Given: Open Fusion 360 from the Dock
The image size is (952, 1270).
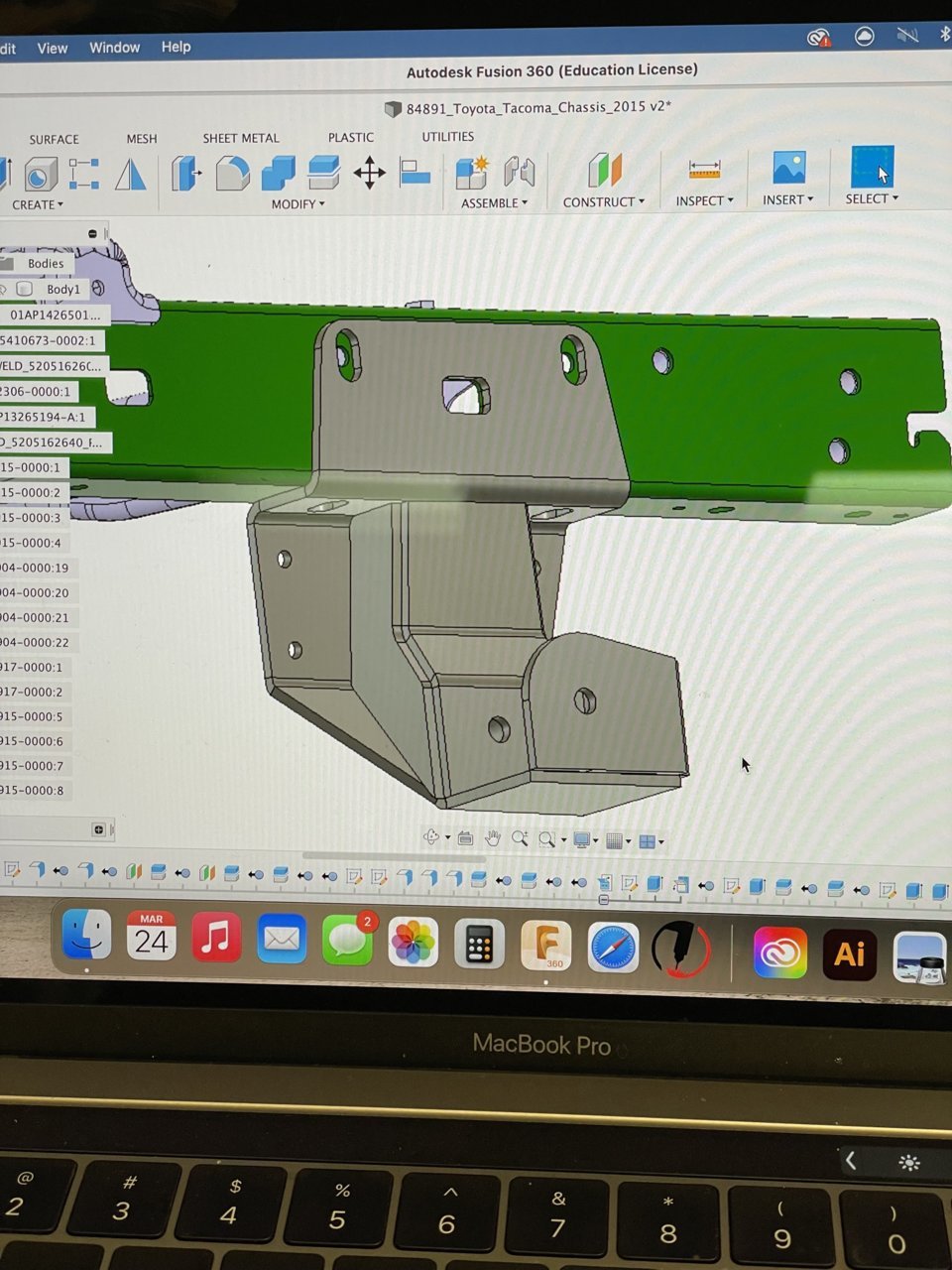Looking at the screenshot, I should (546, 947).
